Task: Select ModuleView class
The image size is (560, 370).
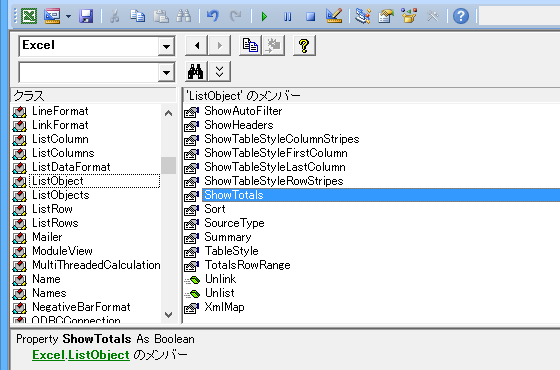Action: 62,251
